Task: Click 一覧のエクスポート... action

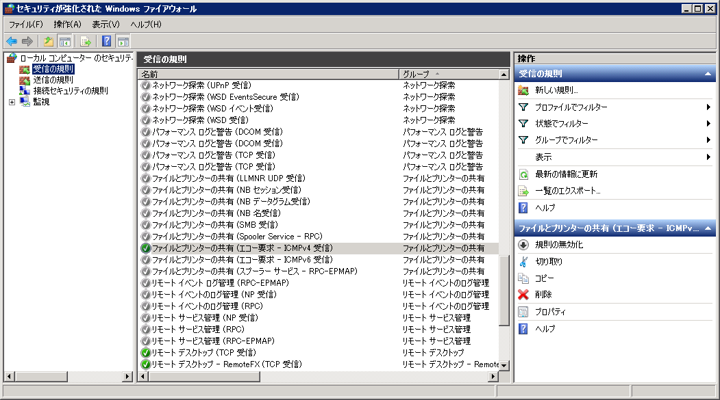Action: pos(568,191)
